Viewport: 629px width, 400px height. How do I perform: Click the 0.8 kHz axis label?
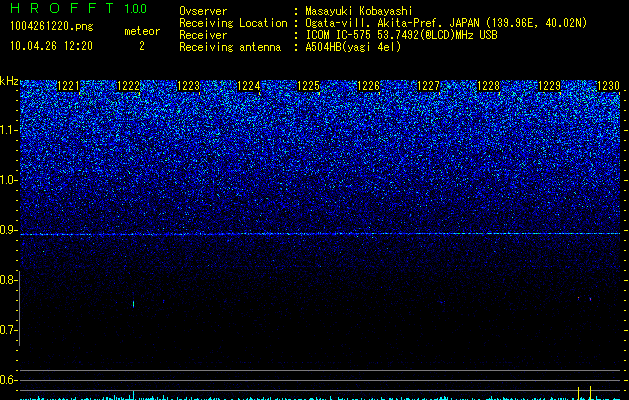8,280
